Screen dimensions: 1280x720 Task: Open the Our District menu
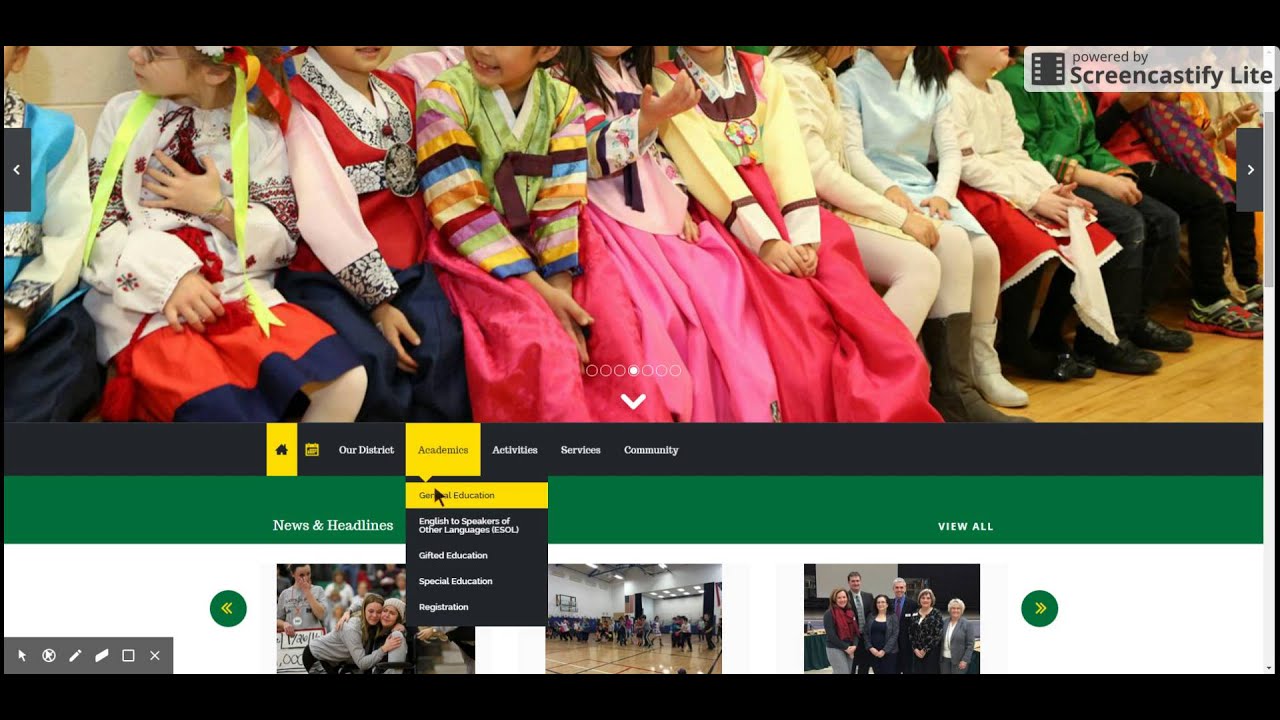tap(366, 450)
